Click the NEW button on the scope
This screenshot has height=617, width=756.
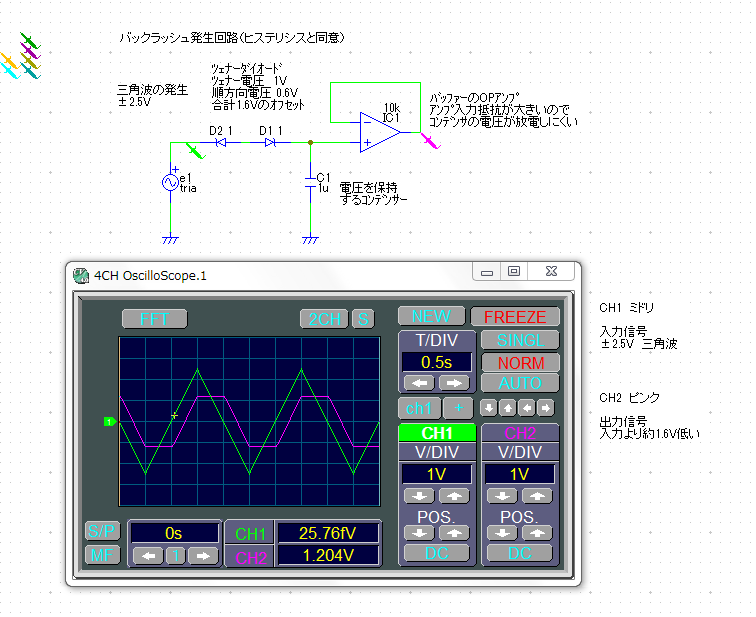[x=432, y=316]
